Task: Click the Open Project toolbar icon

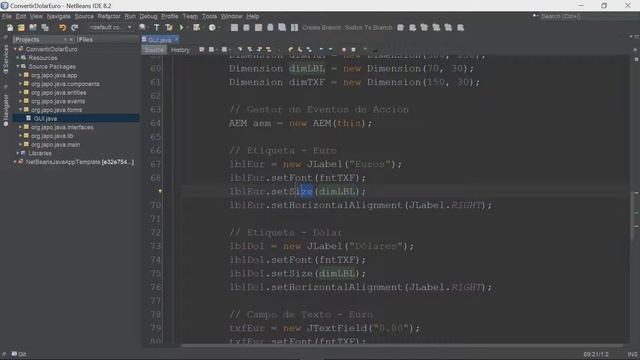Action: 33,28
